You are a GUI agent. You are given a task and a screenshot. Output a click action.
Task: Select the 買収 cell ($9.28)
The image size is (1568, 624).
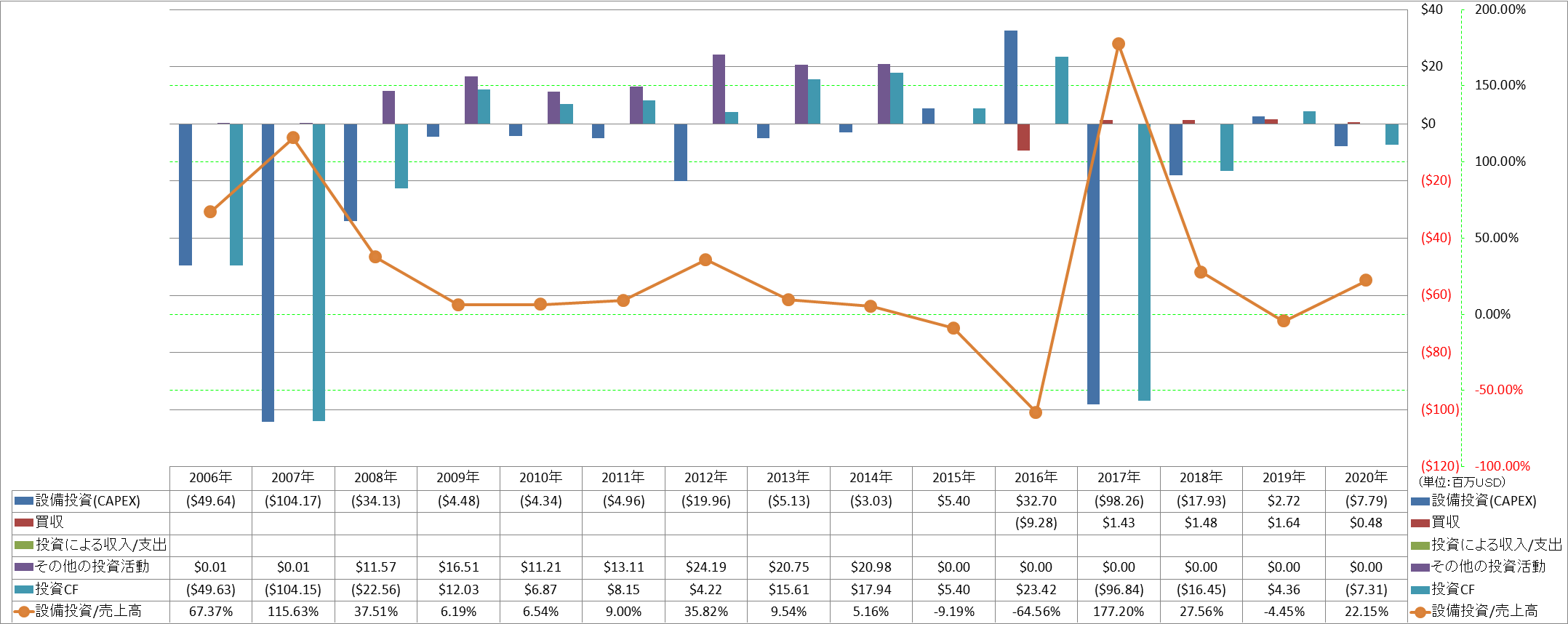tap(1036, 523)
